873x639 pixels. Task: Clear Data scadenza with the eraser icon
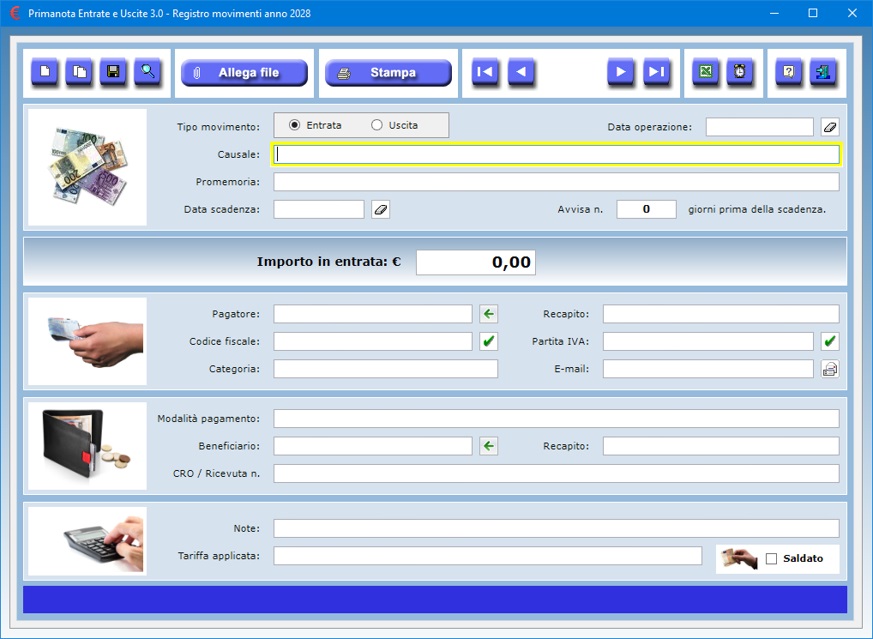(381, 210)
